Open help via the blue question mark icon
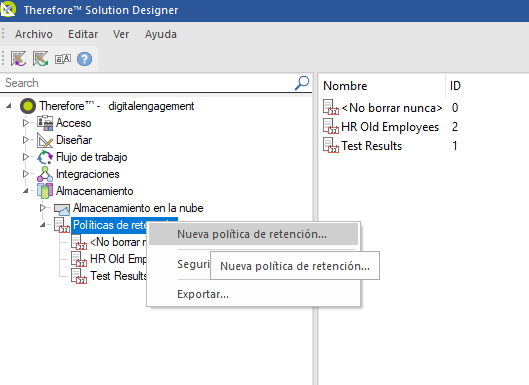The height and width of the screenshot is (385, 529). click(x=84, y=59)
